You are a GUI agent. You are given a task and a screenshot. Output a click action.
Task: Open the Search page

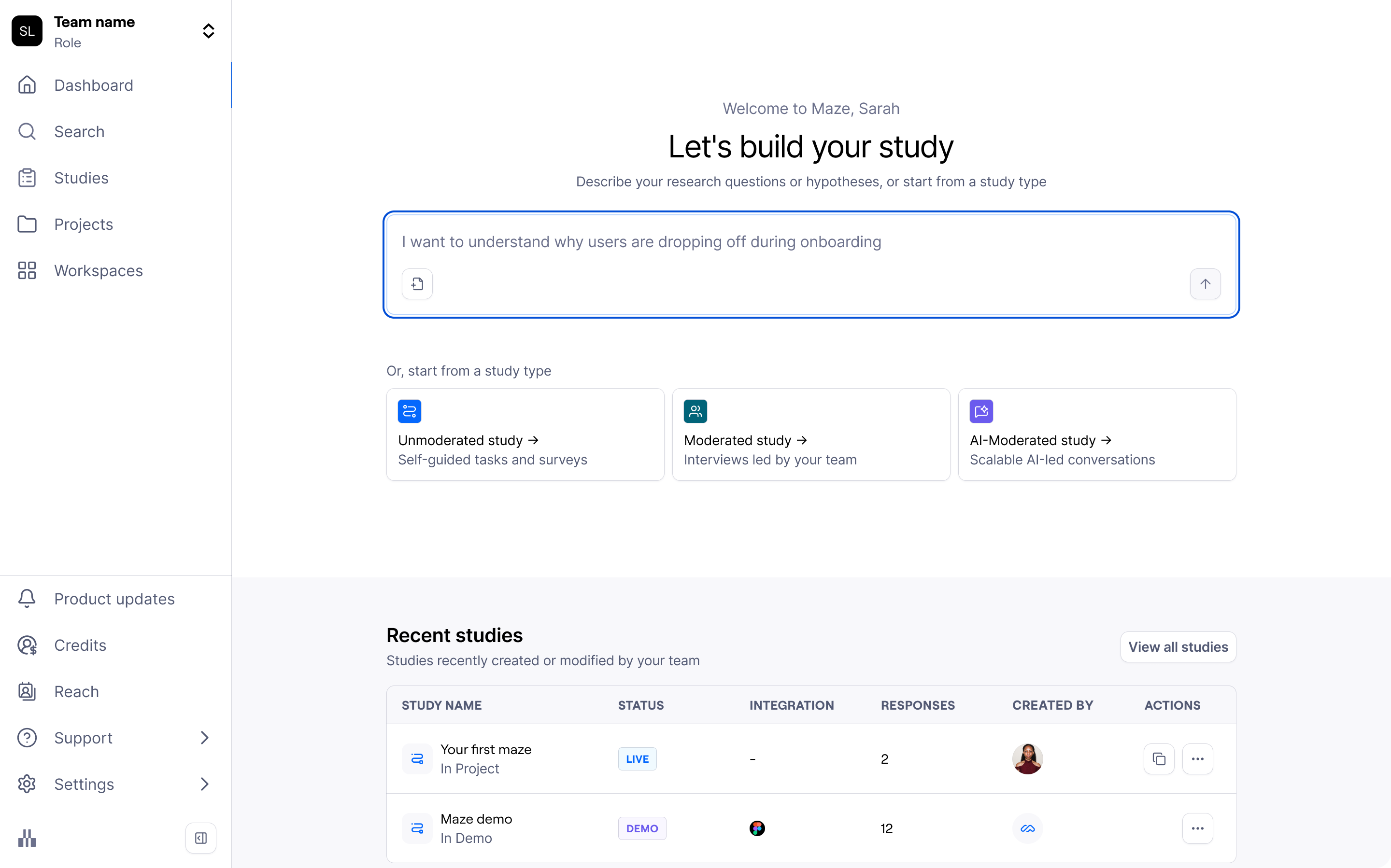(x=115, y=131)
